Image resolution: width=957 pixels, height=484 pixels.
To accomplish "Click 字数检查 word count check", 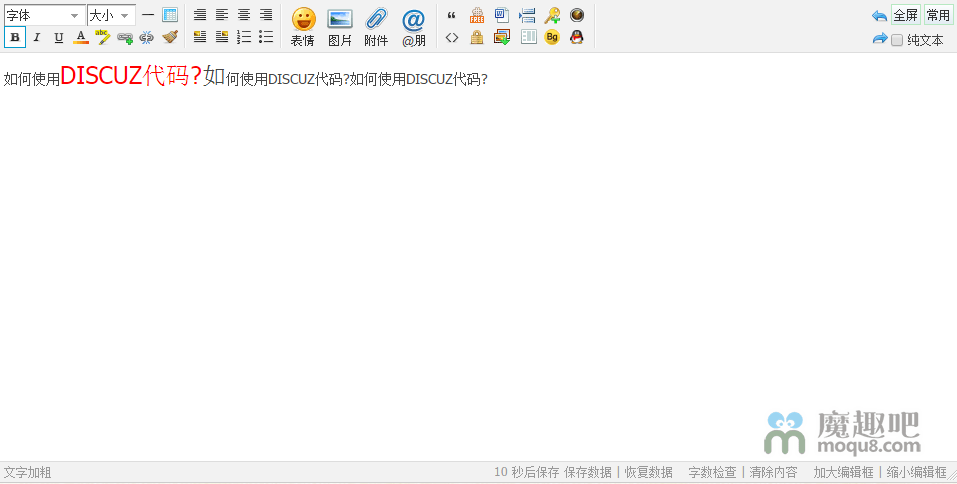I will pyautogui.click(x=712, y=472).
